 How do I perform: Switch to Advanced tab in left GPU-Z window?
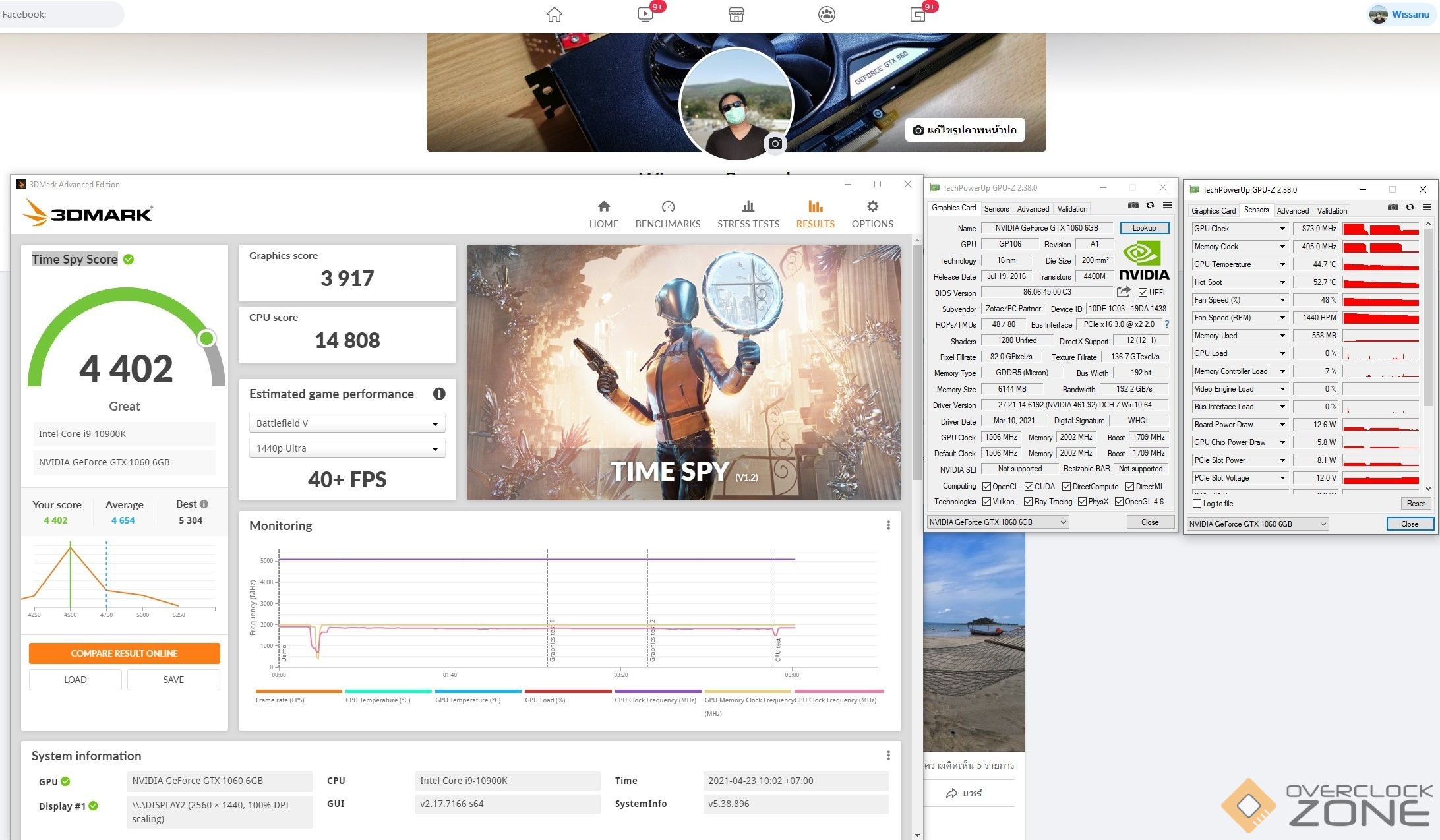click(1033, 209)
